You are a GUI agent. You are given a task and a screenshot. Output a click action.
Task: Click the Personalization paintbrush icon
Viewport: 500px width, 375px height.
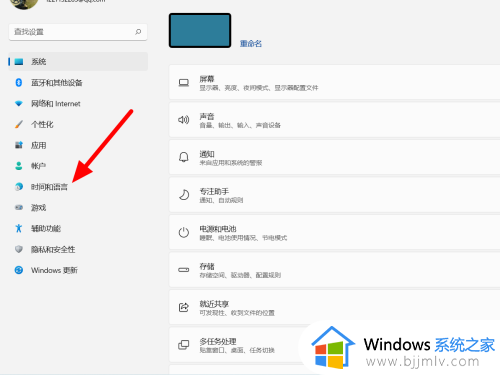[19, 124]
